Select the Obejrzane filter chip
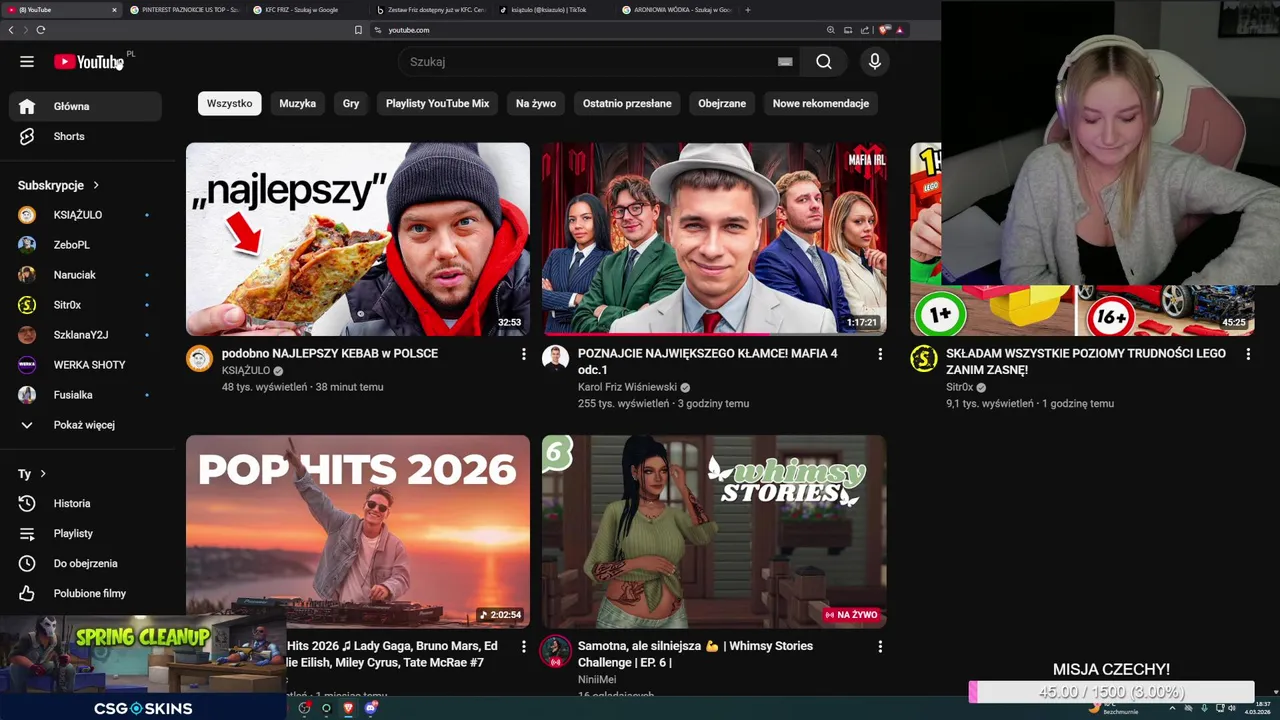Screen dimensions: 1280x720 tap(722, 103)
